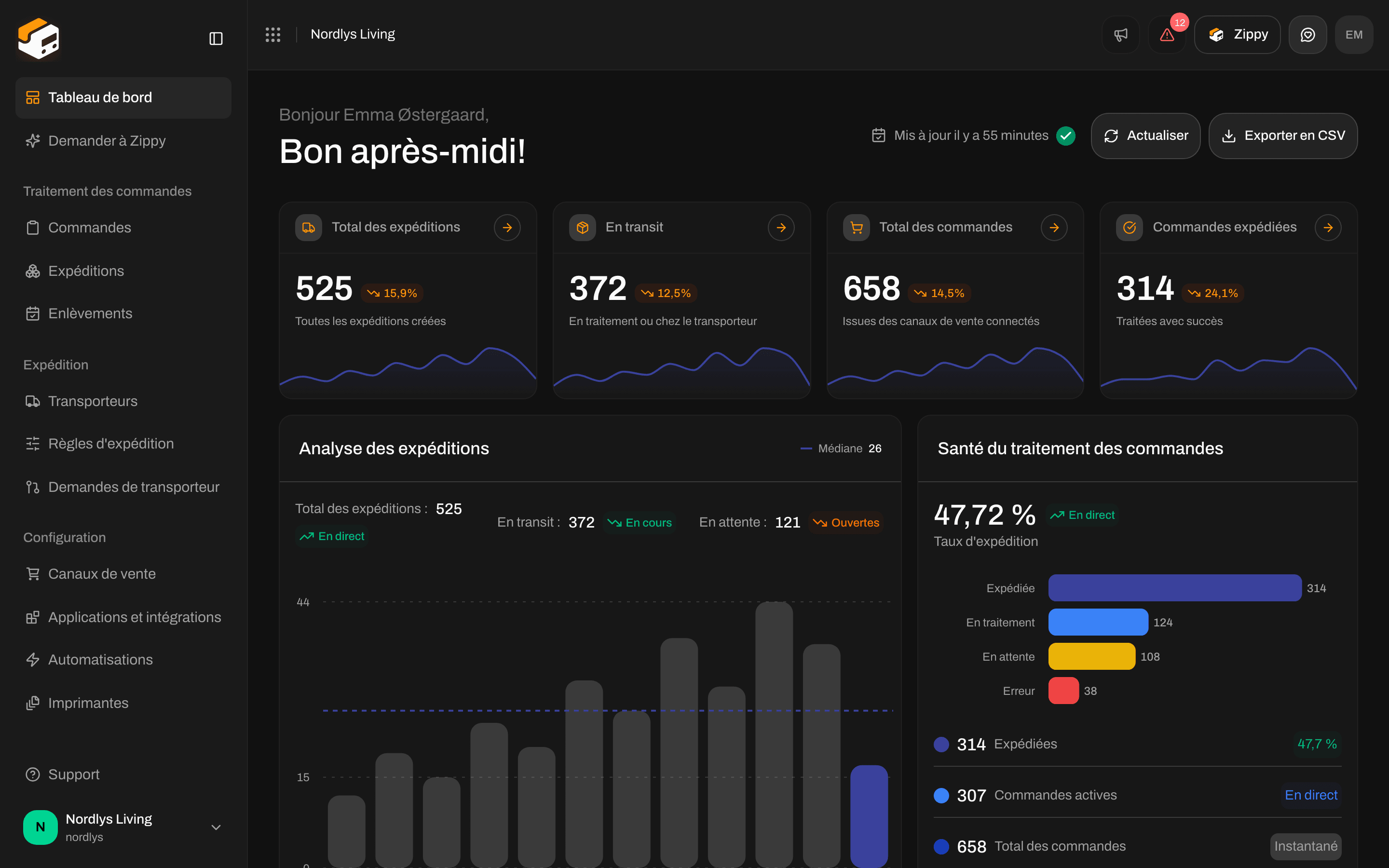
Task: Click the package icon on En transit card
Action: click(582, 227)
